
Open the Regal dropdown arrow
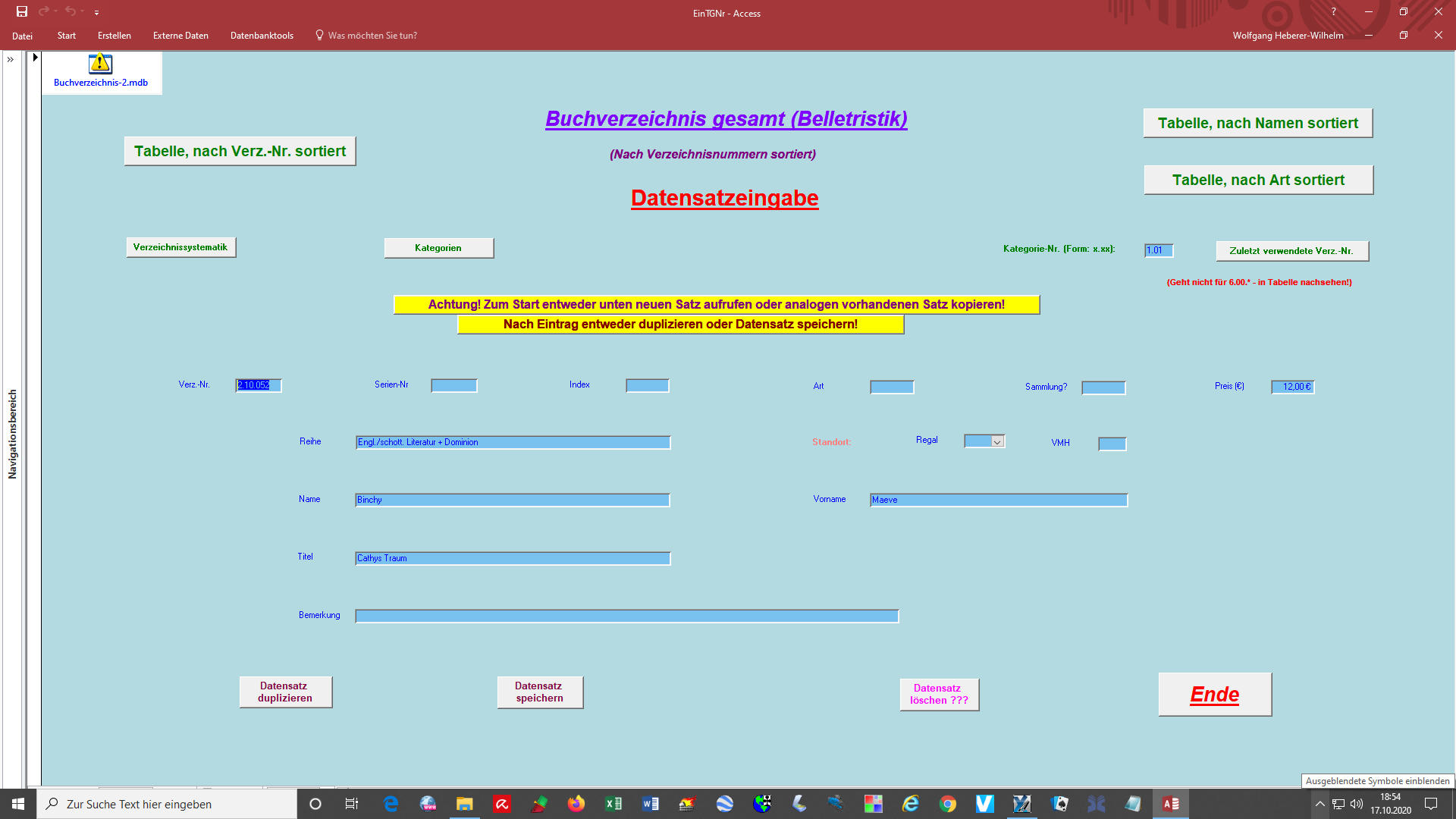[x=997, y=442]
